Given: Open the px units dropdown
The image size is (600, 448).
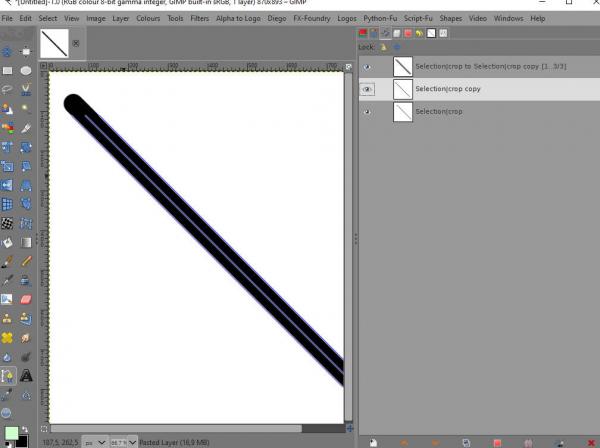Looking at the screenshot, I should 102,442.
